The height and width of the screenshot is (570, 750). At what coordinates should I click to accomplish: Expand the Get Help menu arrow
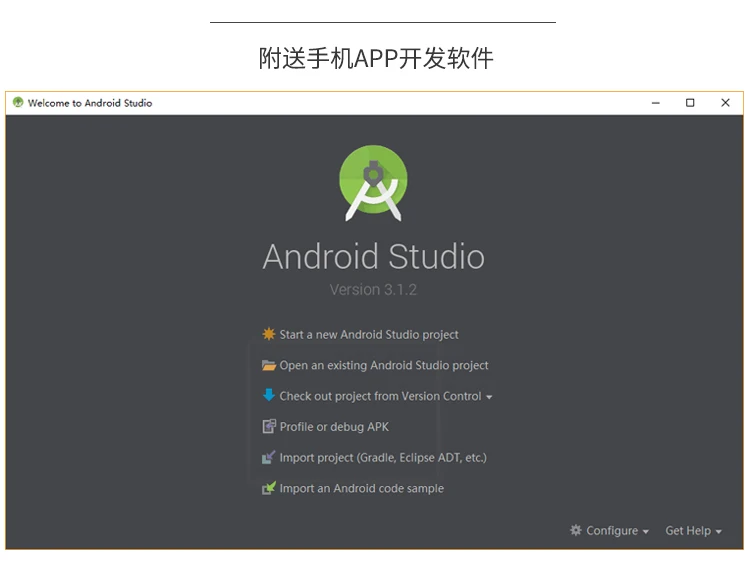(x=718, y=532)
